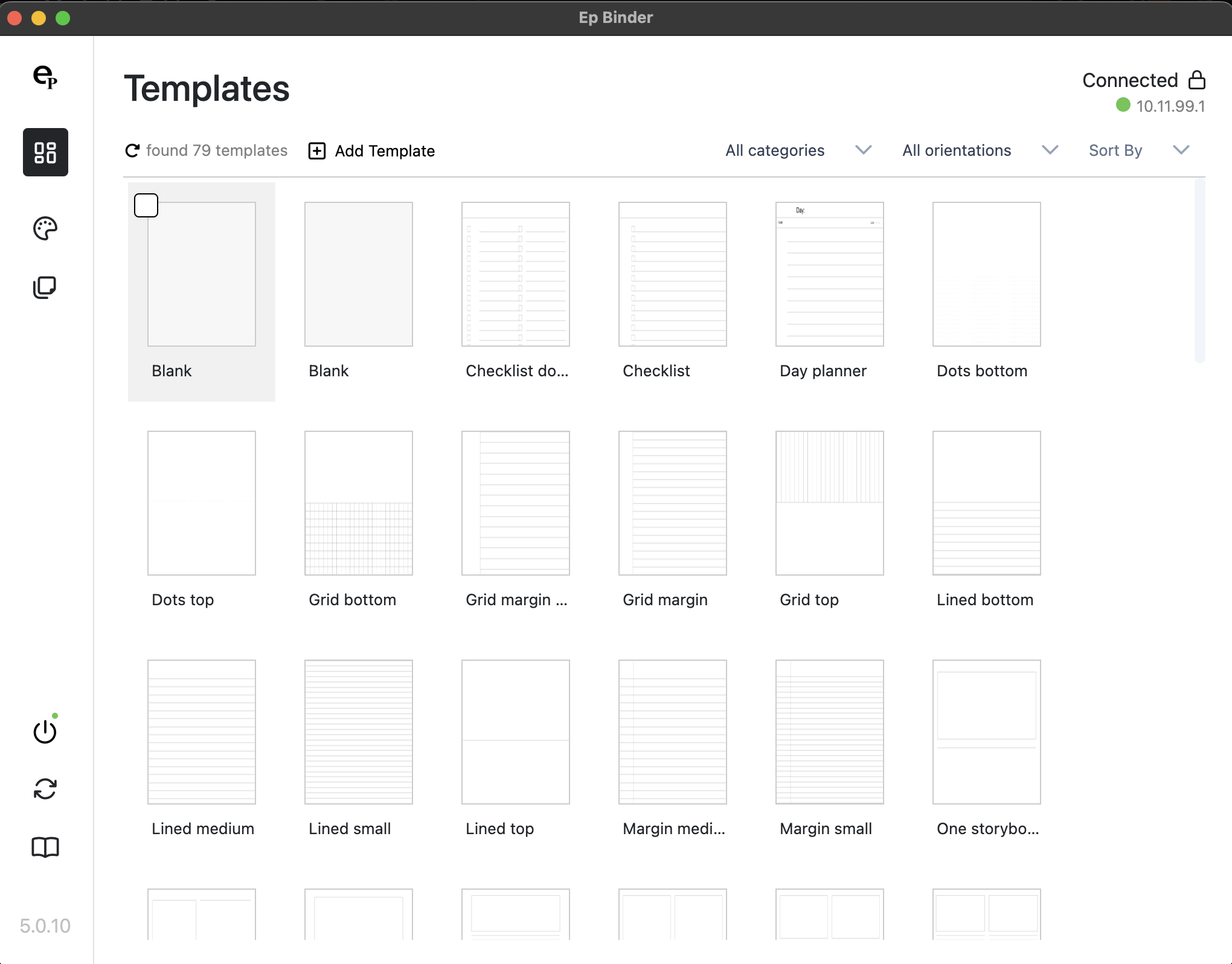Viewport: 1232px width, 964px height.
Task: Open the pages/copy panel icon
Action: tap(45, 286)
